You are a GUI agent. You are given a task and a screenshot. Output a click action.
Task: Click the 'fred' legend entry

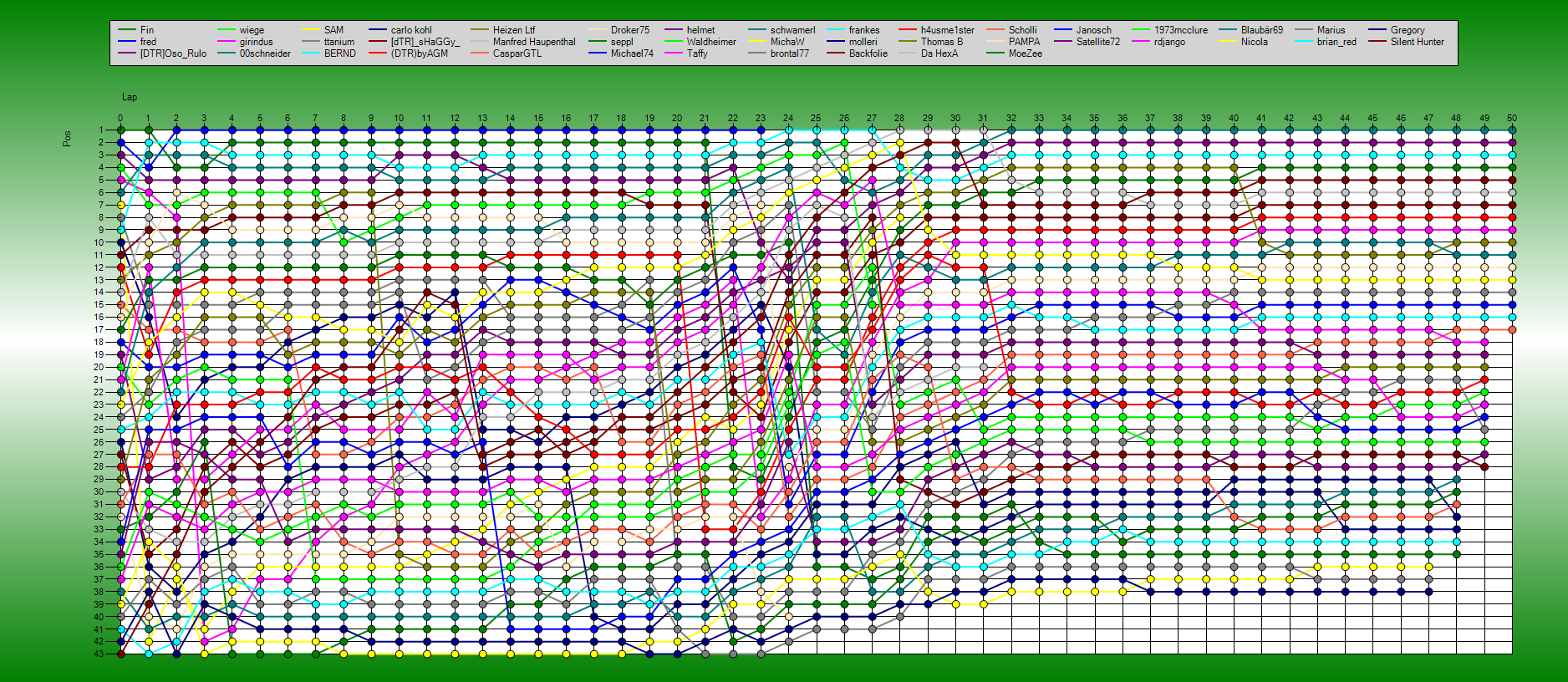pyautogui.click(x=138, y=42)
